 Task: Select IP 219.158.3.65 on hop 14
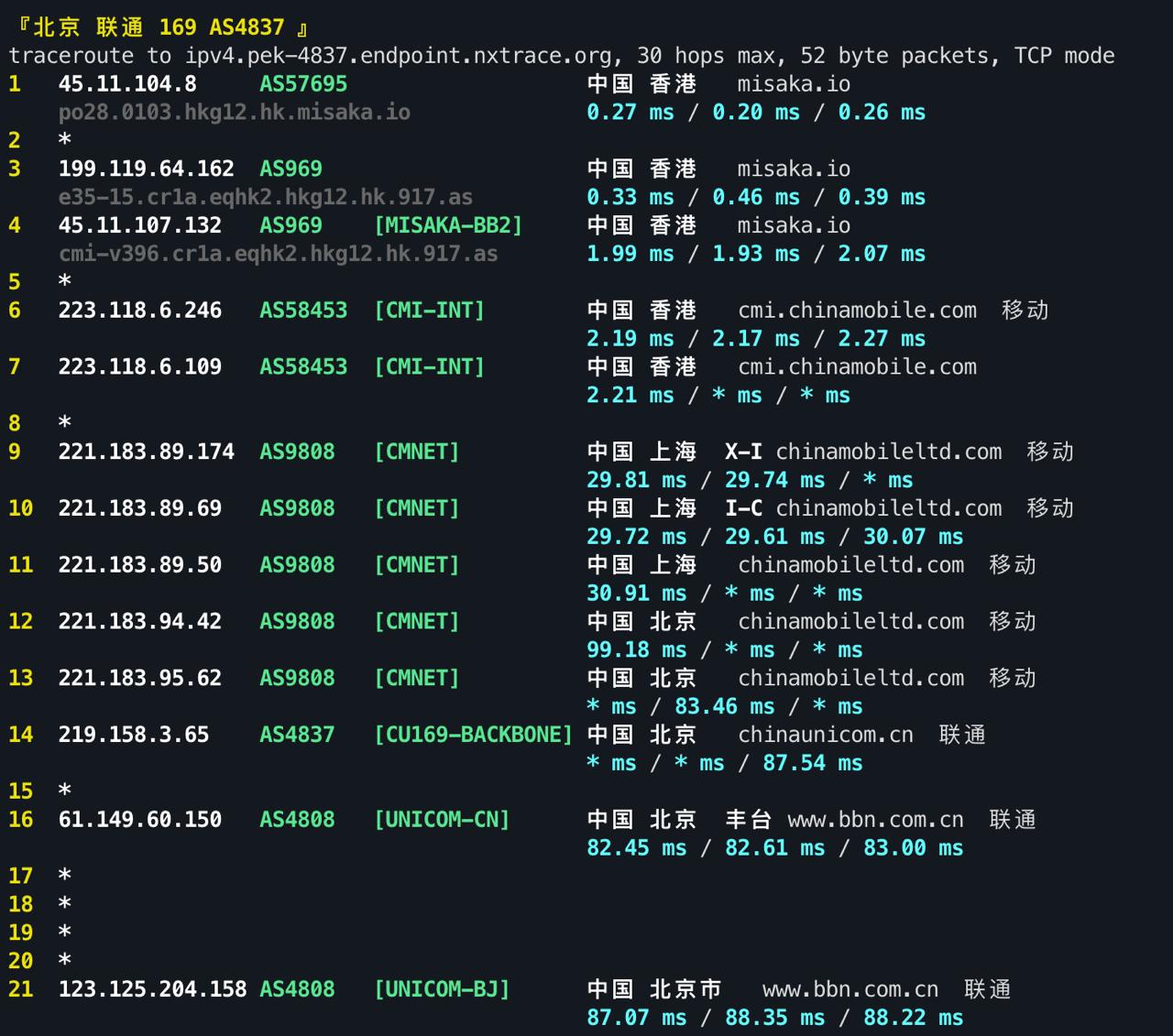(133, 734)
